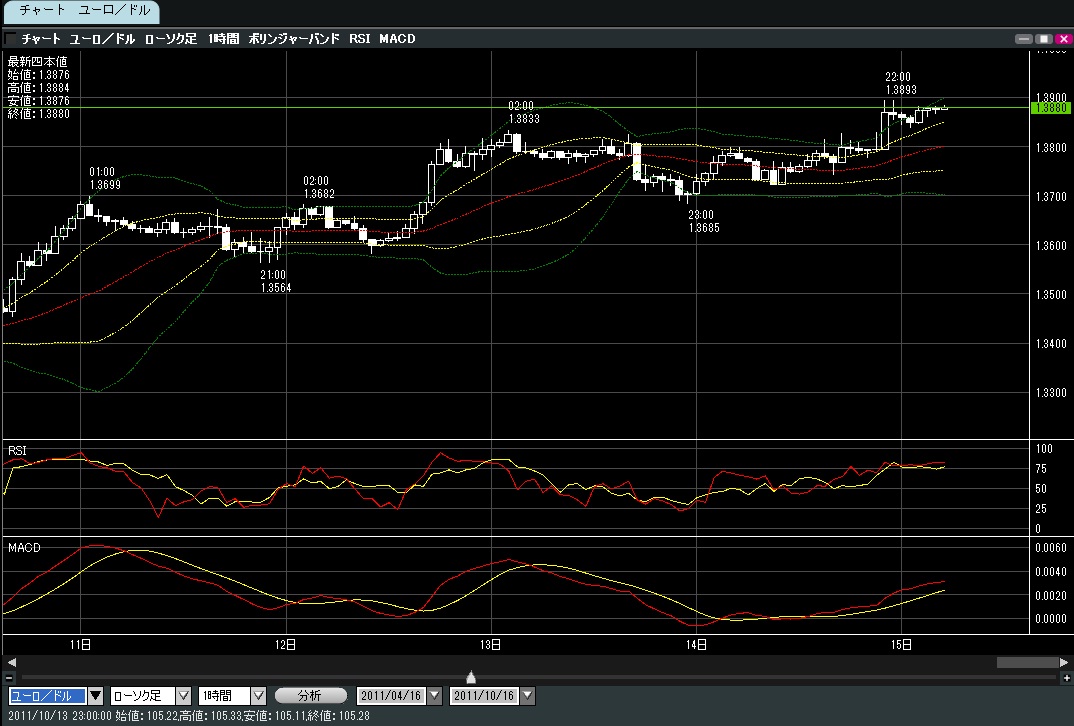Open the ユーロ／ドル currency pair dropdown
The width and height of the screenshot is (1074, 726).
click(96, 696)
